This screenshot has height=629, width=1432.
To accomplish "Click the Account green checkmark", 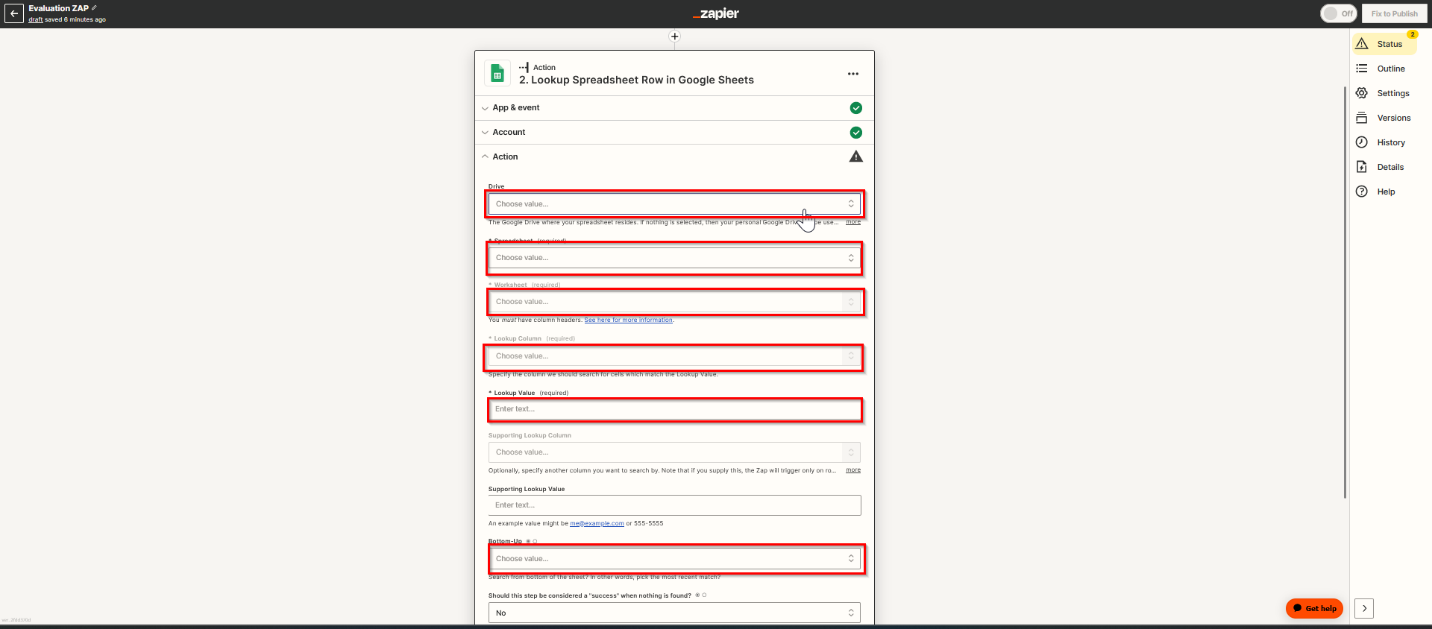I will point(856,132).
